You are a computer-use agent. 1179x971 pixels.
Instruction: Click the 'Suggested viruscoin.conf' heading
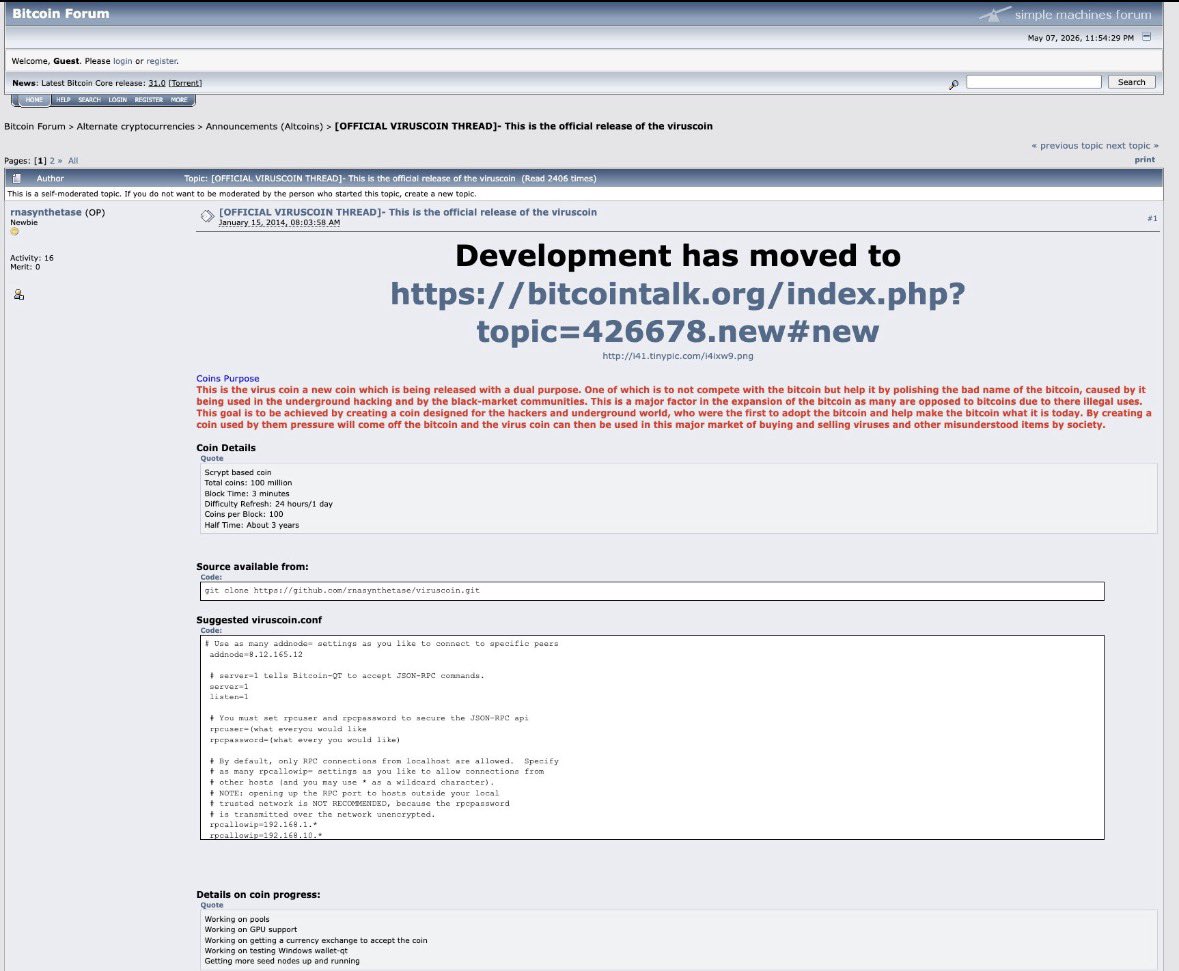[x=259, y=620]
